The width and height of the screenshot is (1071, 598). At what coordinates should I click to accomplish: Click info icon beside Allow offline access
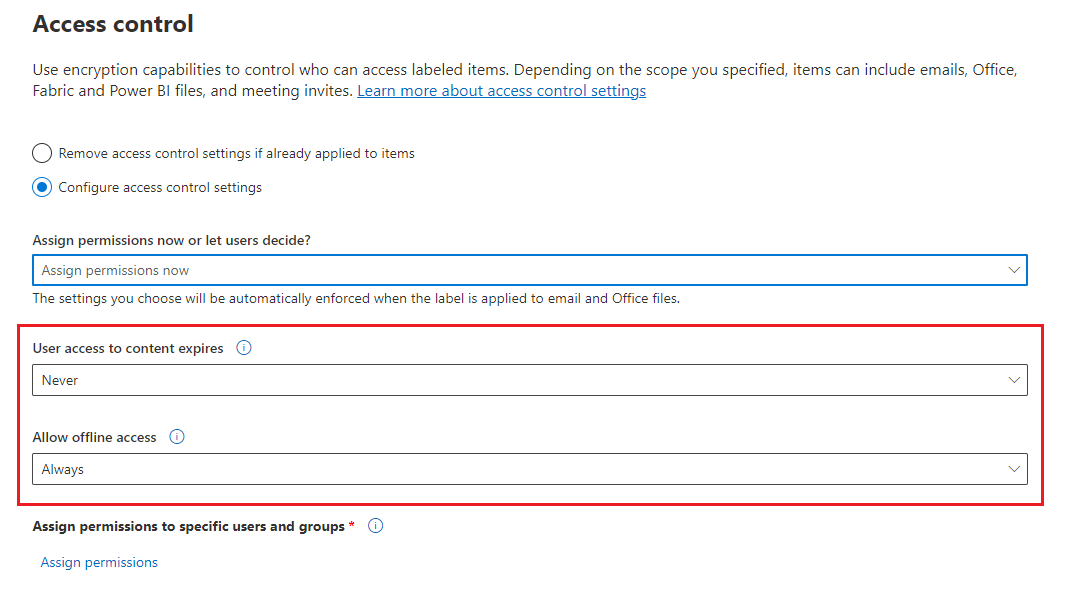(x=177, y=437)
